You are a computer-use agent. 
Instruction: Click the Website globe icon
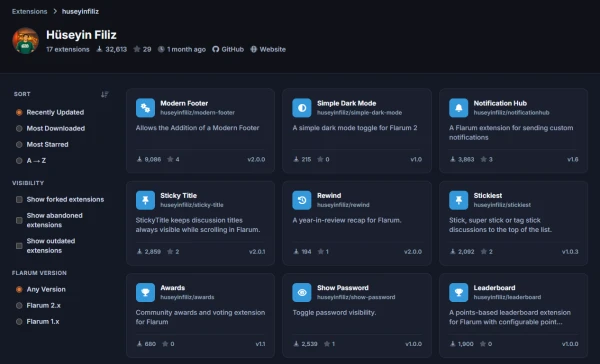coord(254,49)
